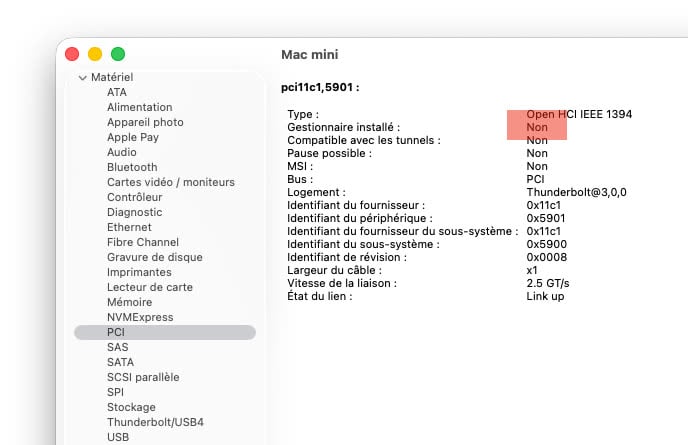Open the Stockage entry
The height and width of the screenshot is (445, 688).
coord(131,407)
